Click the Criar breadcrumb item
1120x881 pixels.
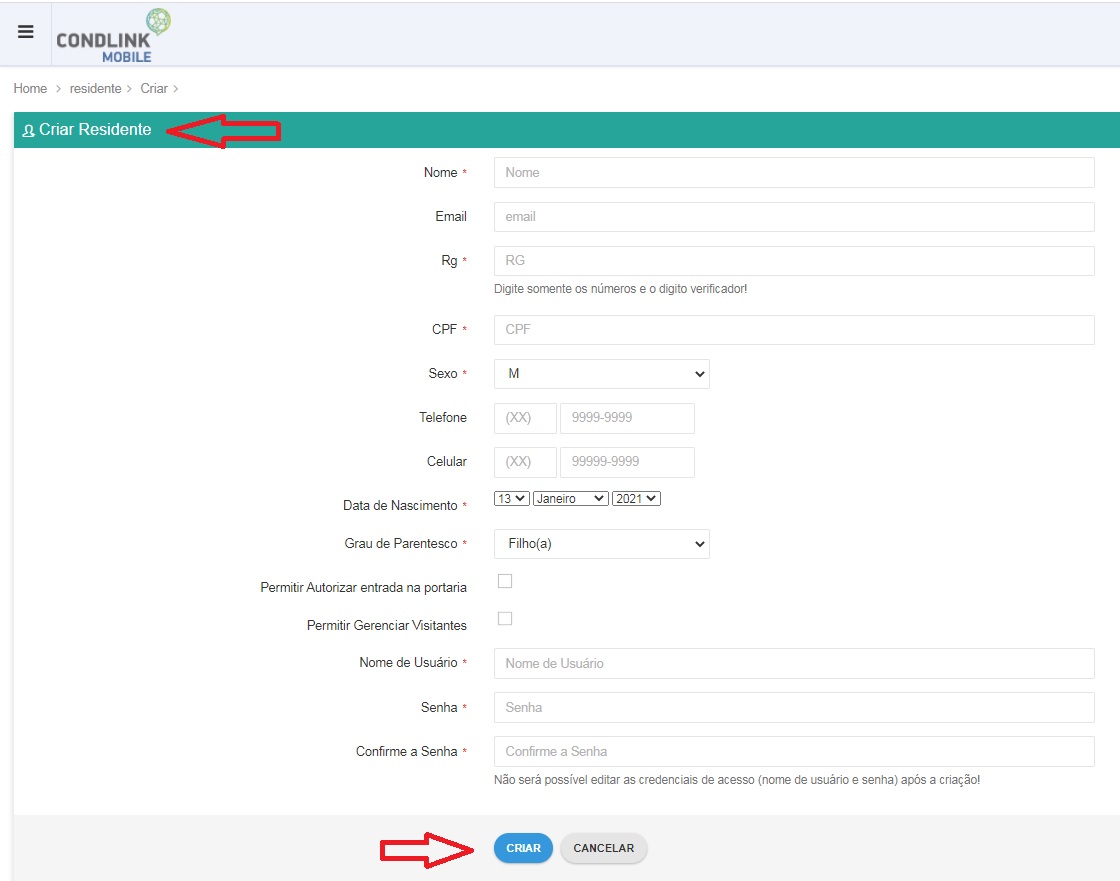click(154, 89)
